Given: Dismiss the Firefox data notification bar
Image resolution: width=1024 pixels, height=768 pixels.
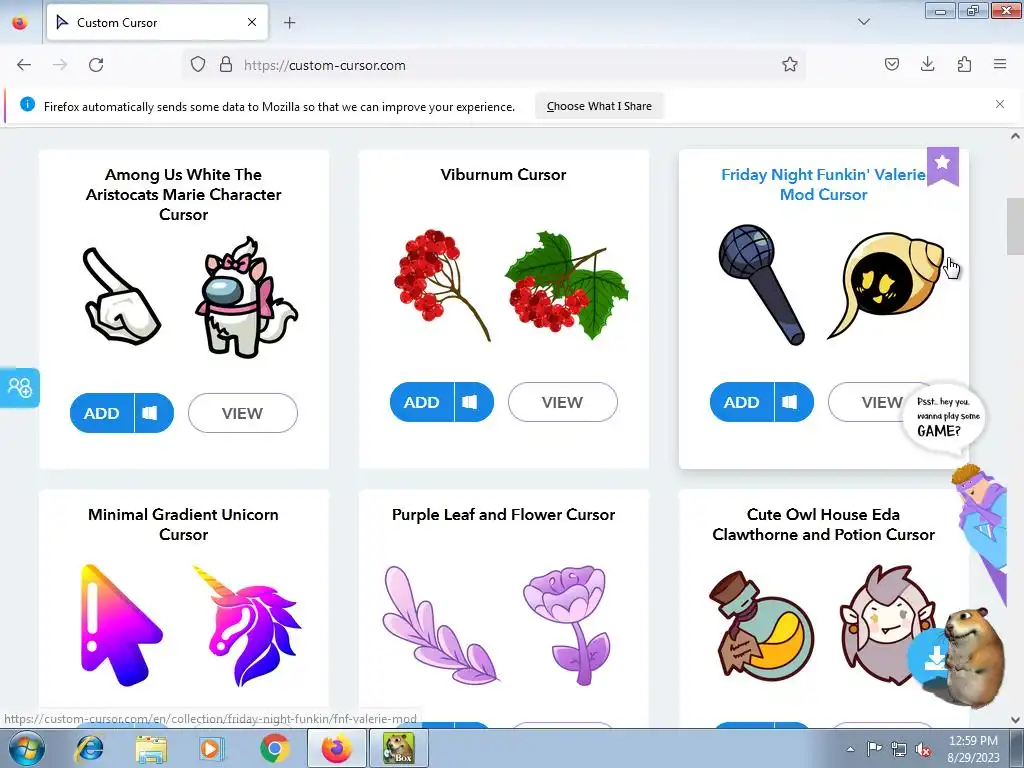Looking at the screenshot, I should click(1000, 104).
